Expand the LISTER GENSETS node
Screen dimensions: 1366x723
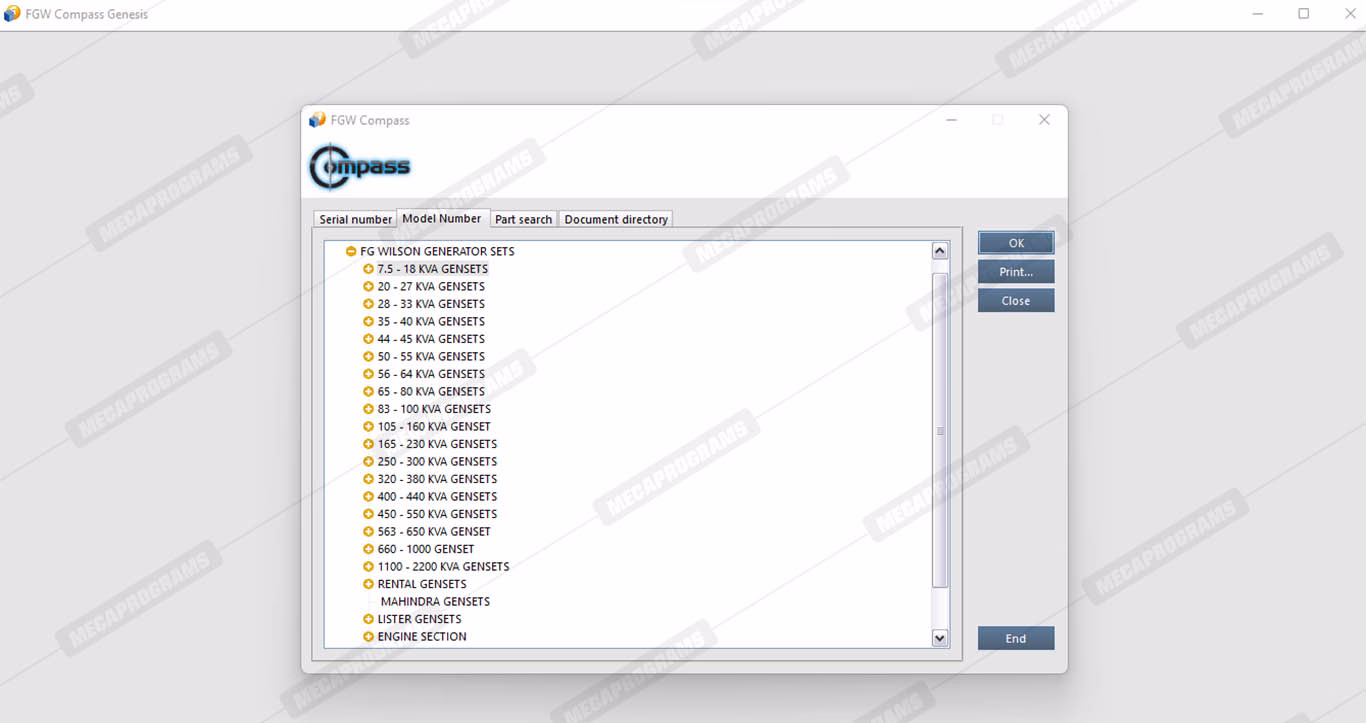368,619
